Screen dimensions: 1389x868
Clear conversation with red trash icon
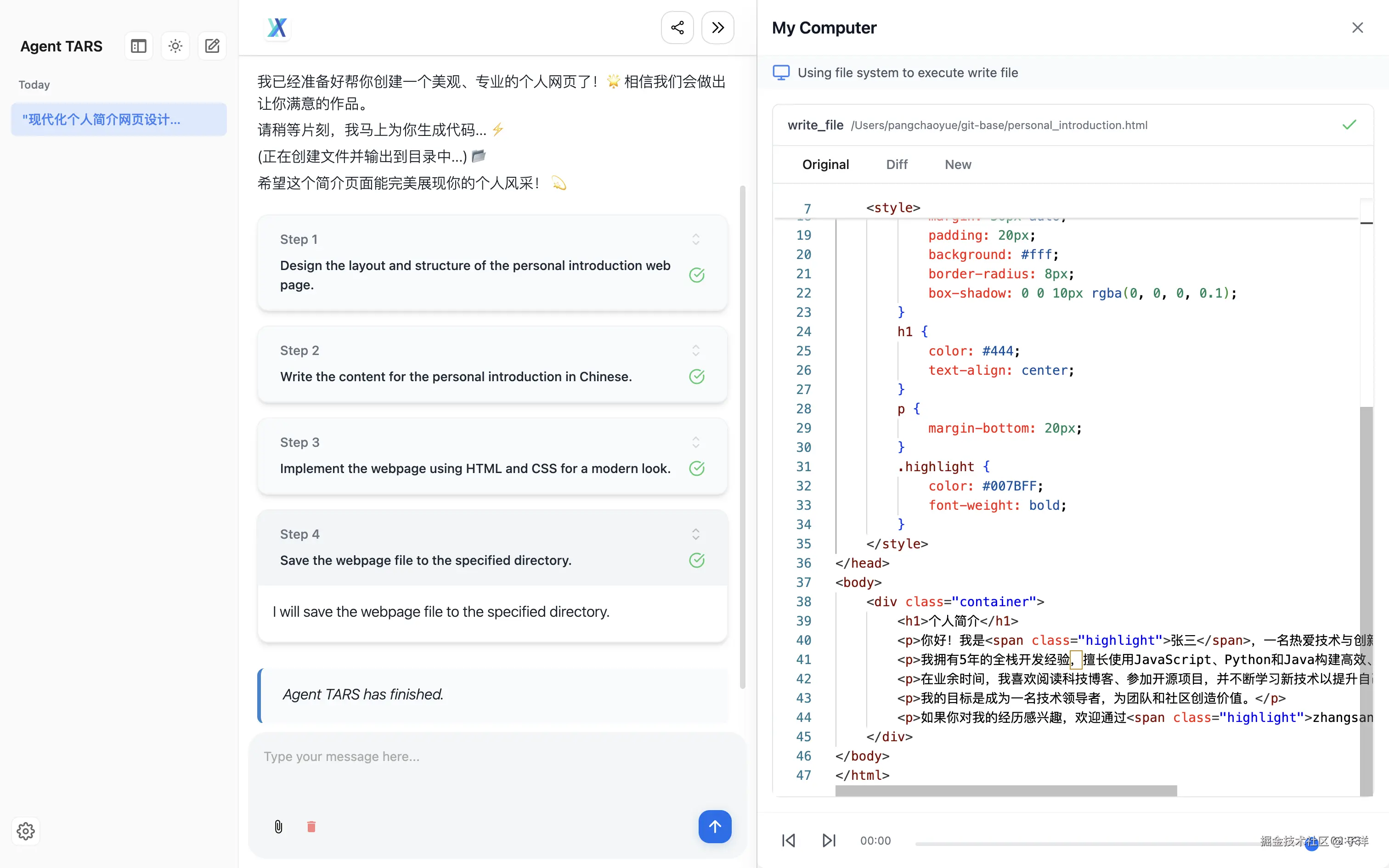click(x=311, y=827)
